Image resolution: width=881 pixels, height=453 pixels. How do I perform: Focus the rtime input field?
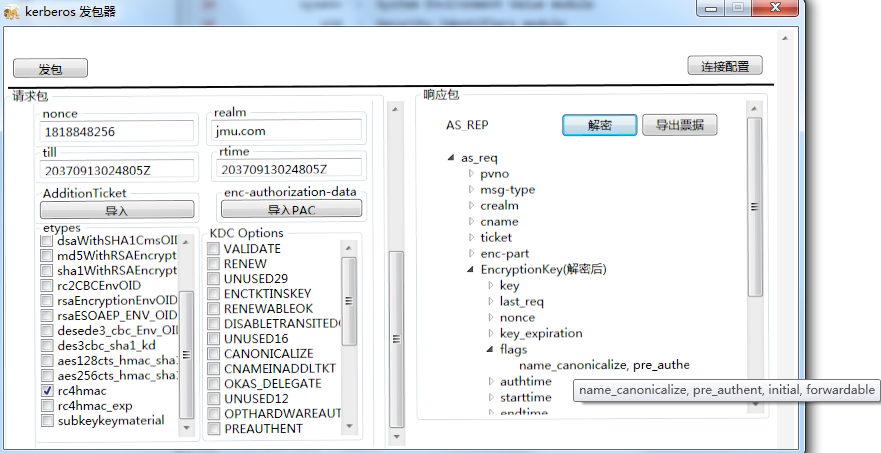coord(289,169)
